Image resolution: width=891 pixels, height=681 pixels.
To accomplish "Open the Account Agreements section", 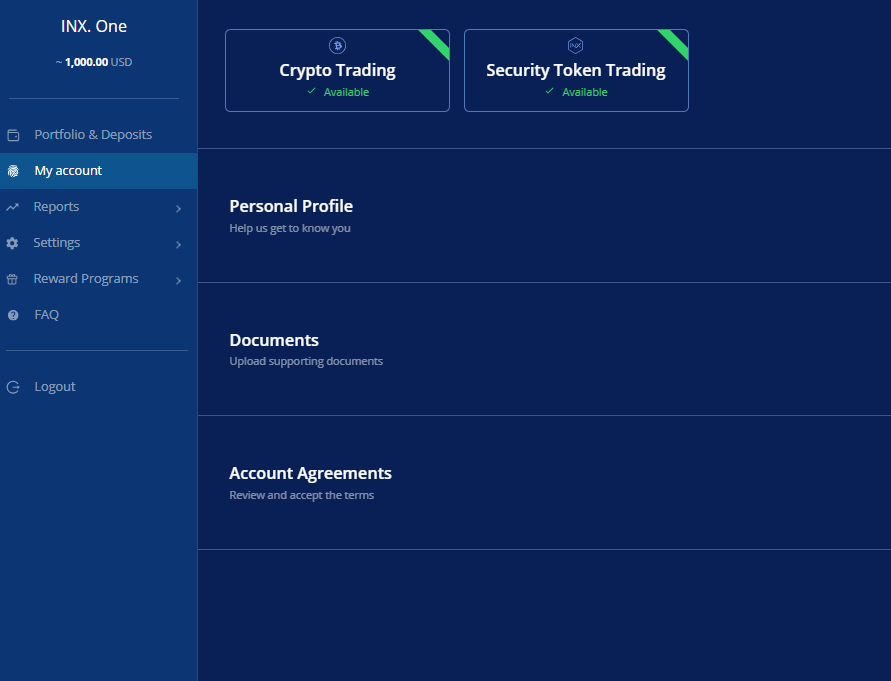I will [x=544, y=483].
